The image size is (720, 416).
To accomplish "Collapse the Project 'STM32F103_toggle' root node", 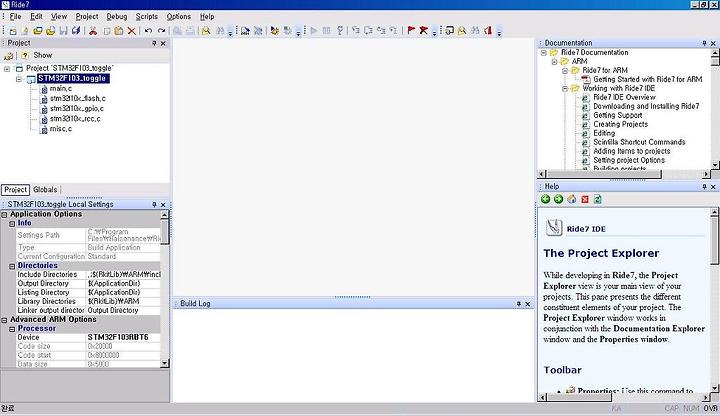I will (7, 69).
